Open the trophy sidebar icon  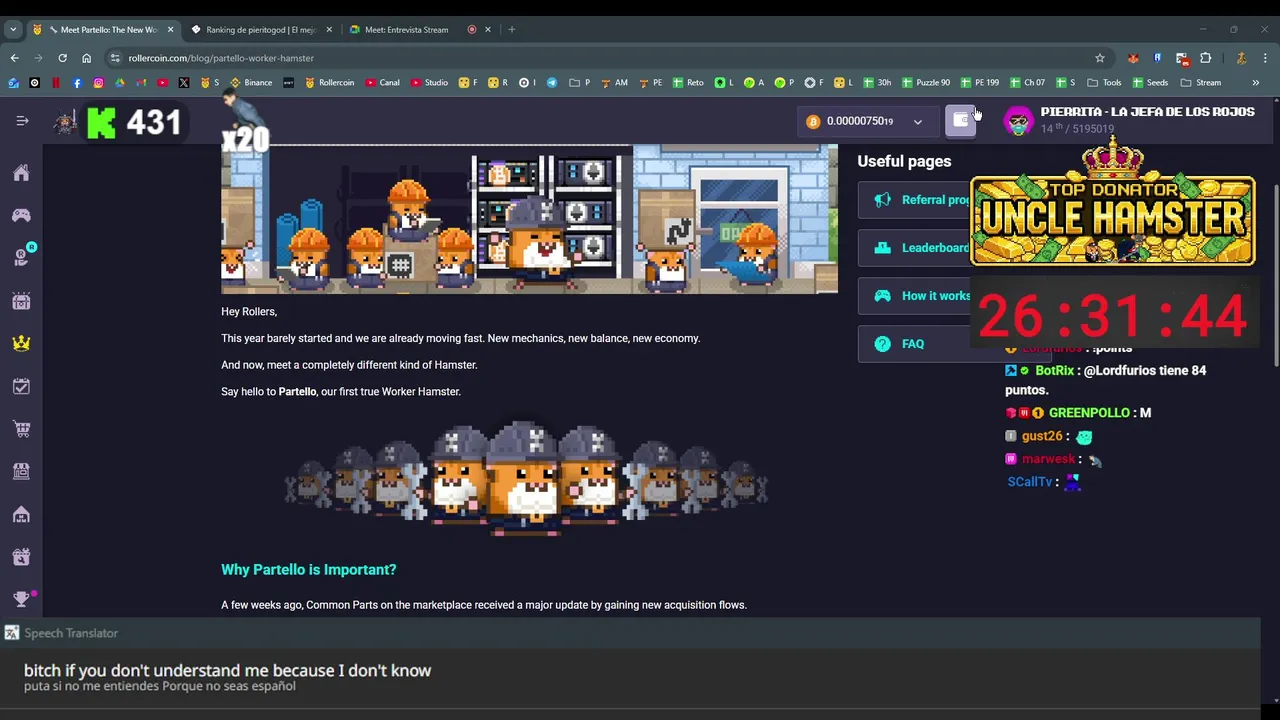point(21,600)
